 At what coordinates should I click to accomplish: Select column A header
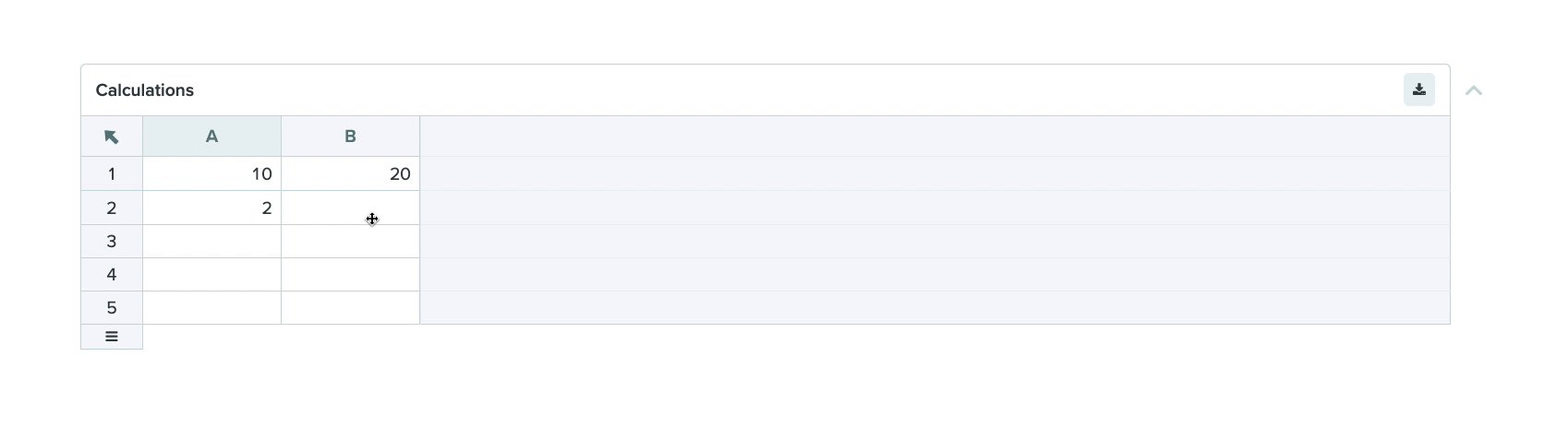pos(211,137)
